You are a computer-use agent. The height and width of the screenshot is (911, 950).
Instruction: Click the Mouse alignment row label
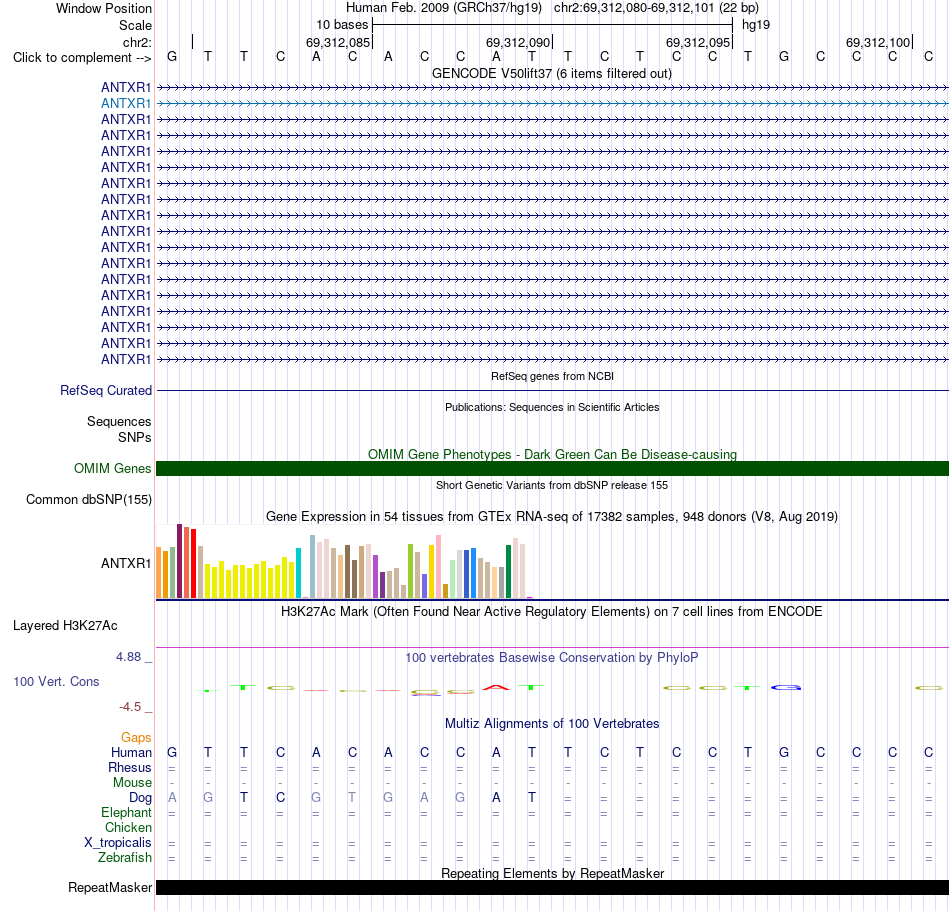tap(132, 783)
